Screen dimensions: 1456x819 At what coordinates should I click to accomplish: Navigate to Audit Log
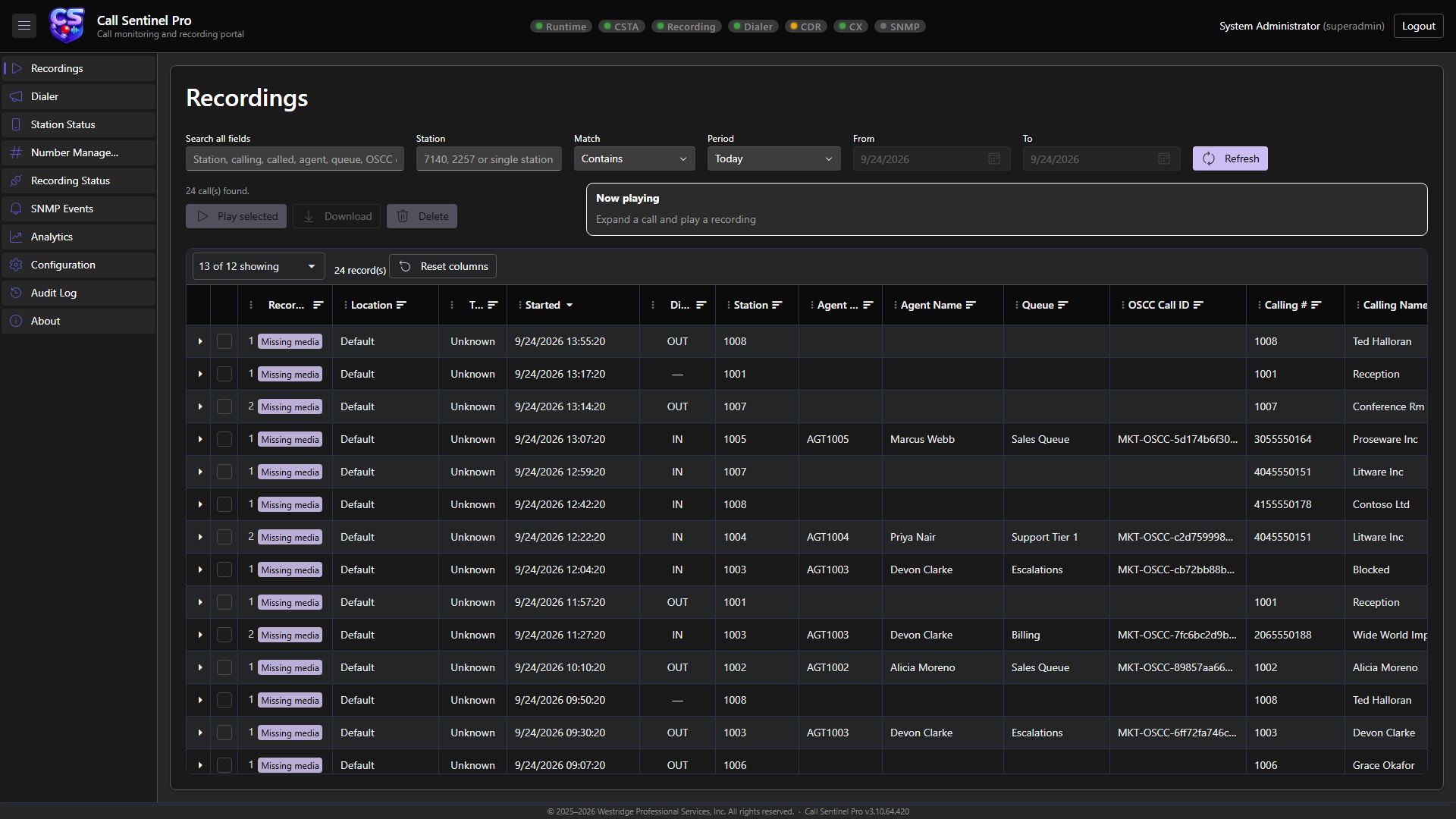(79, 293)
